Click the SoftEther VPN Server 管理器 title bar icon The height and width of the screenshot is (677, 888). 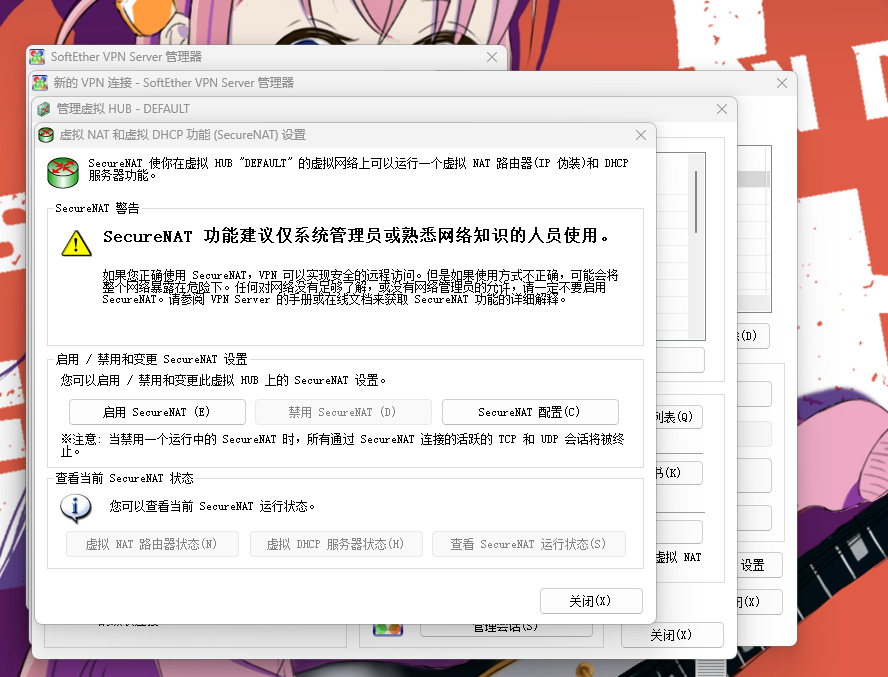[x=37, y=57]
